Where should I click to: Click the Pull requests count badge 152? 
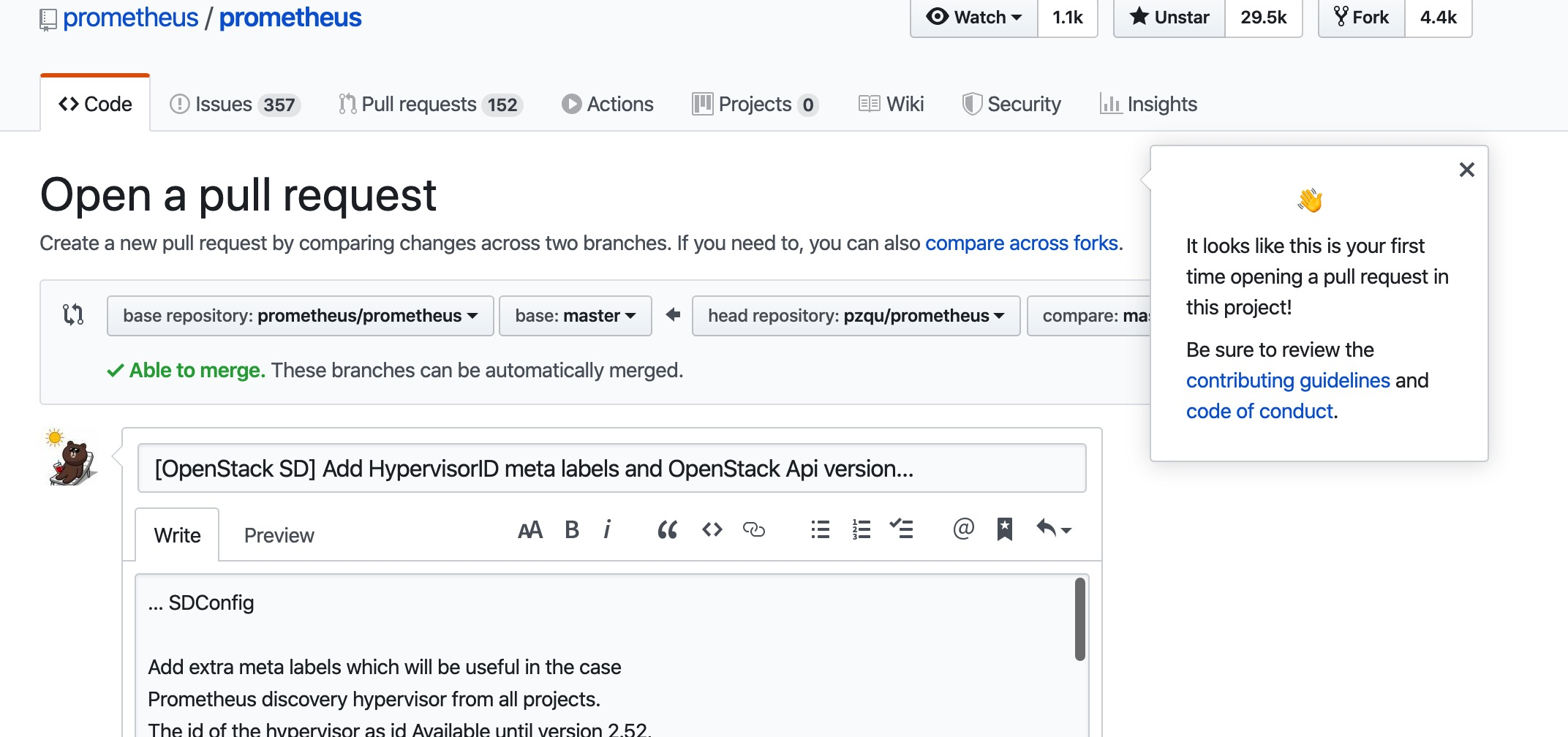[x=502, y=105]
